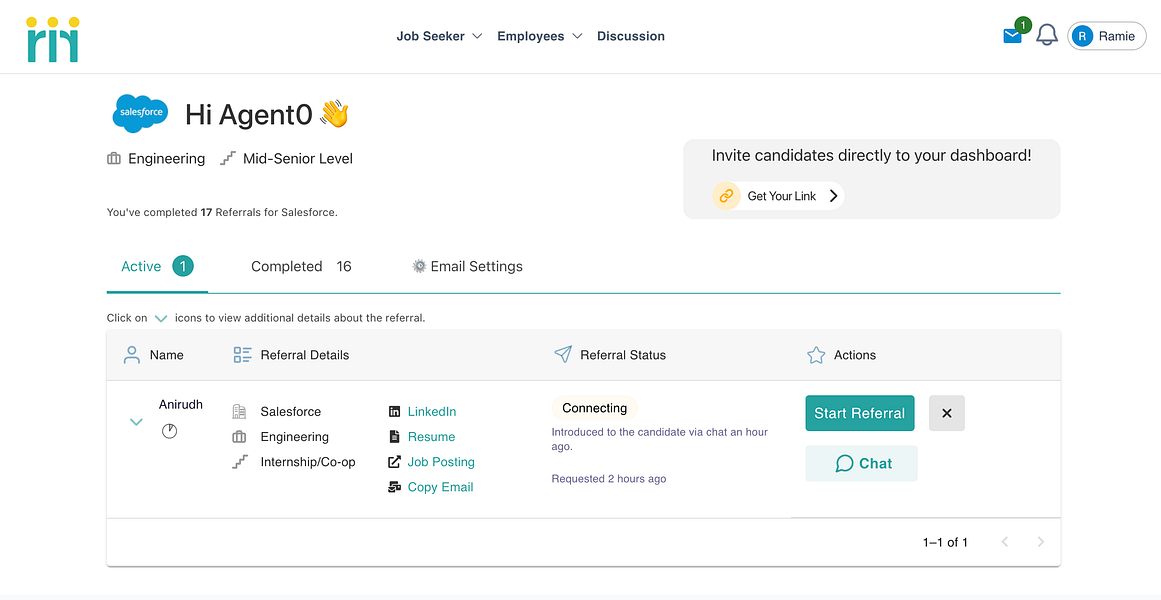Open the Job Posting external link icon
The image size is (1161, 600).
click(x=394, y=461)
